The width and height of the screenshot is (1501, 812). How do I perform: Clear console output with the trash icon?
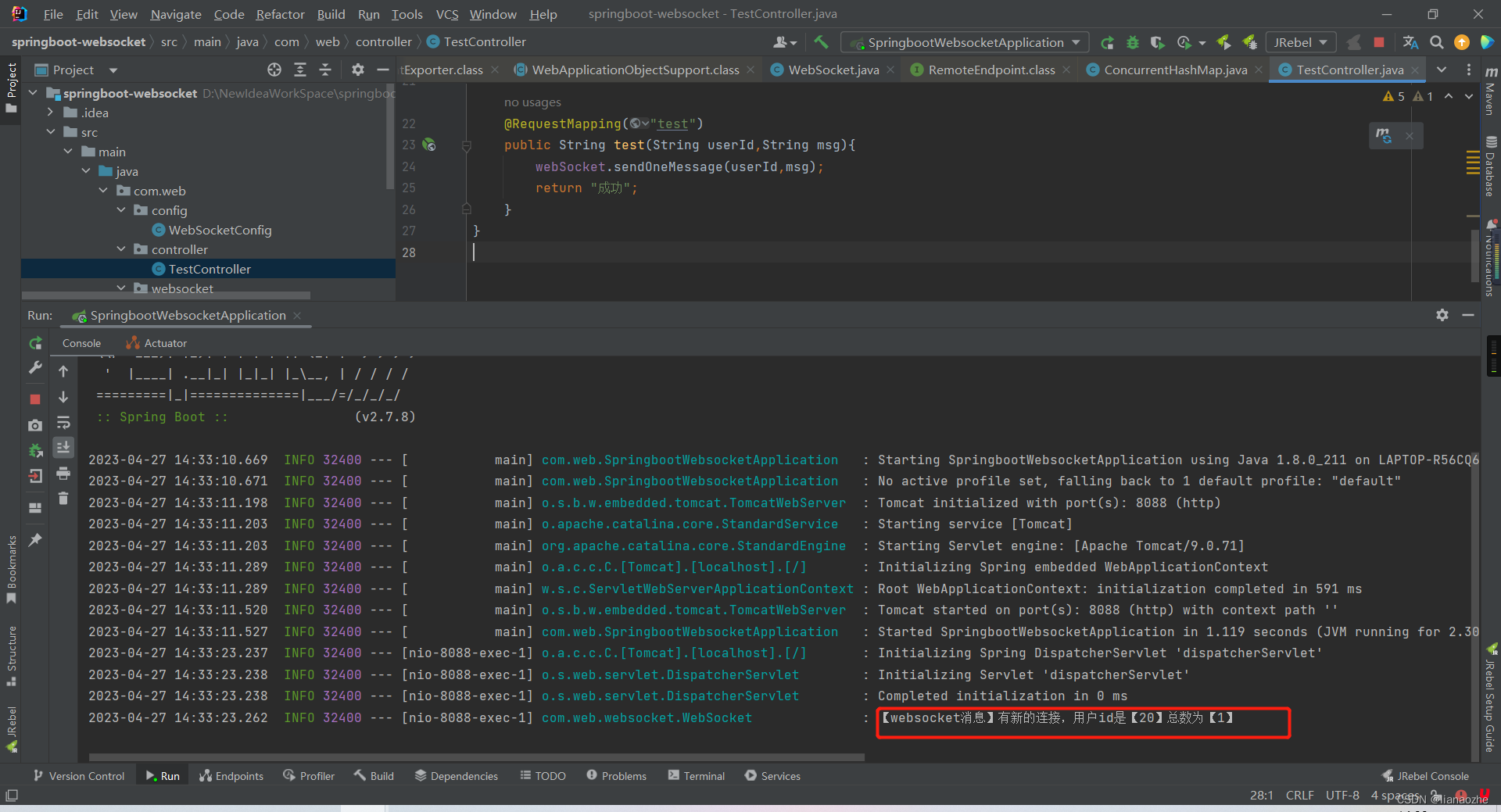tap(63, 498)
